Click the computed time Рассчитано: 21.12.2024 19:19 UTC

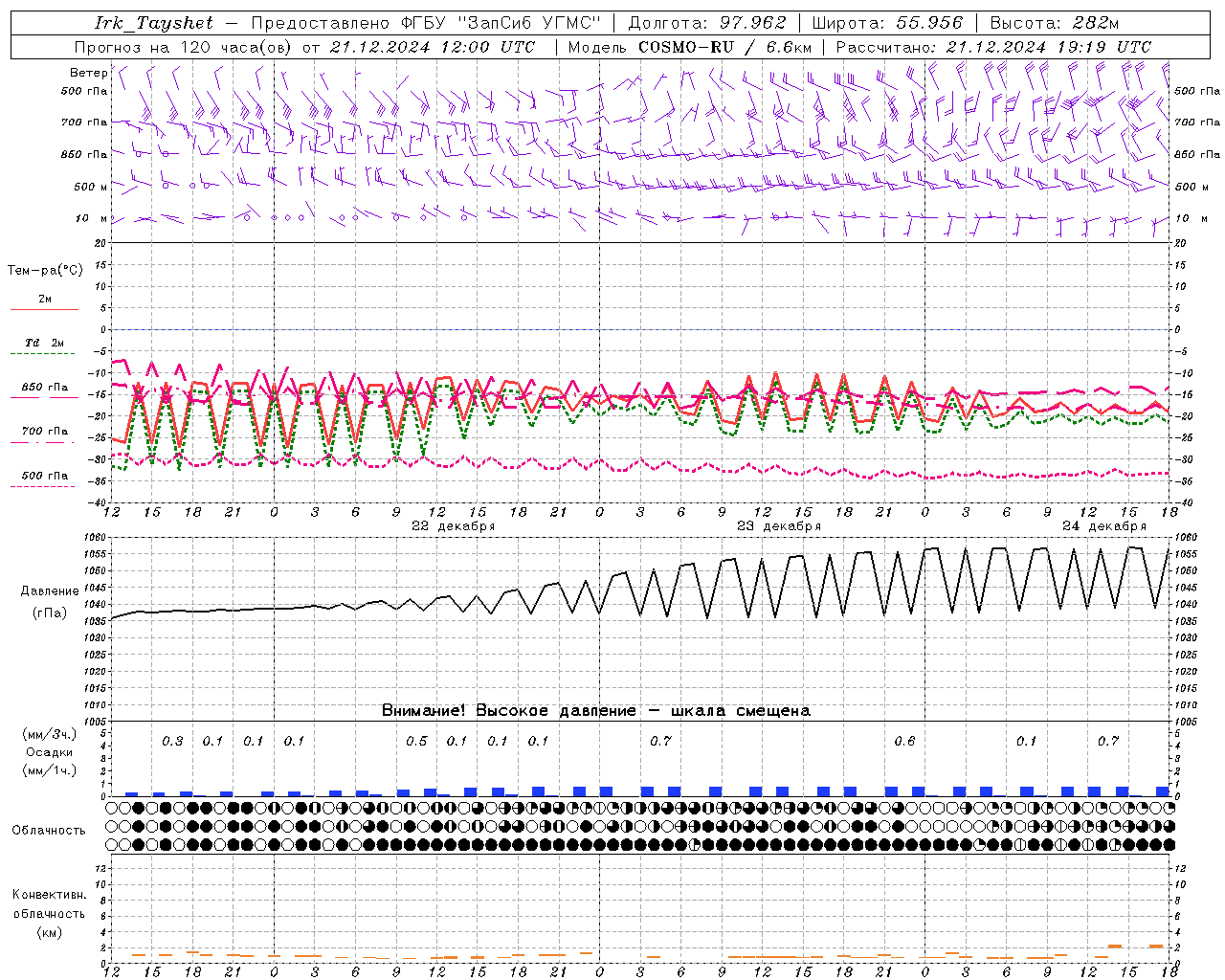point(993,47)
